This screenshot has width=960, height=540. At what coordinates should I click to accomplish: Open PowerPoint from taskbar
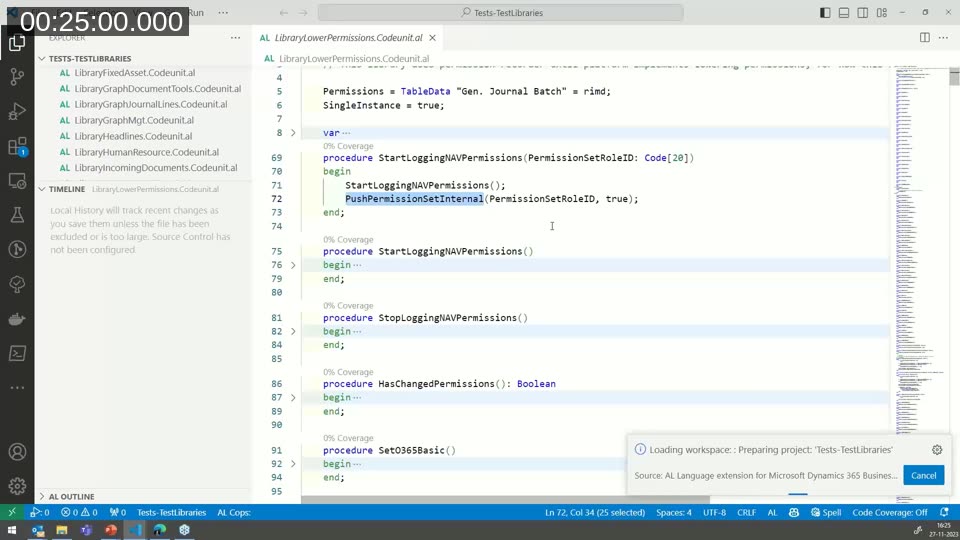[110, 530]
